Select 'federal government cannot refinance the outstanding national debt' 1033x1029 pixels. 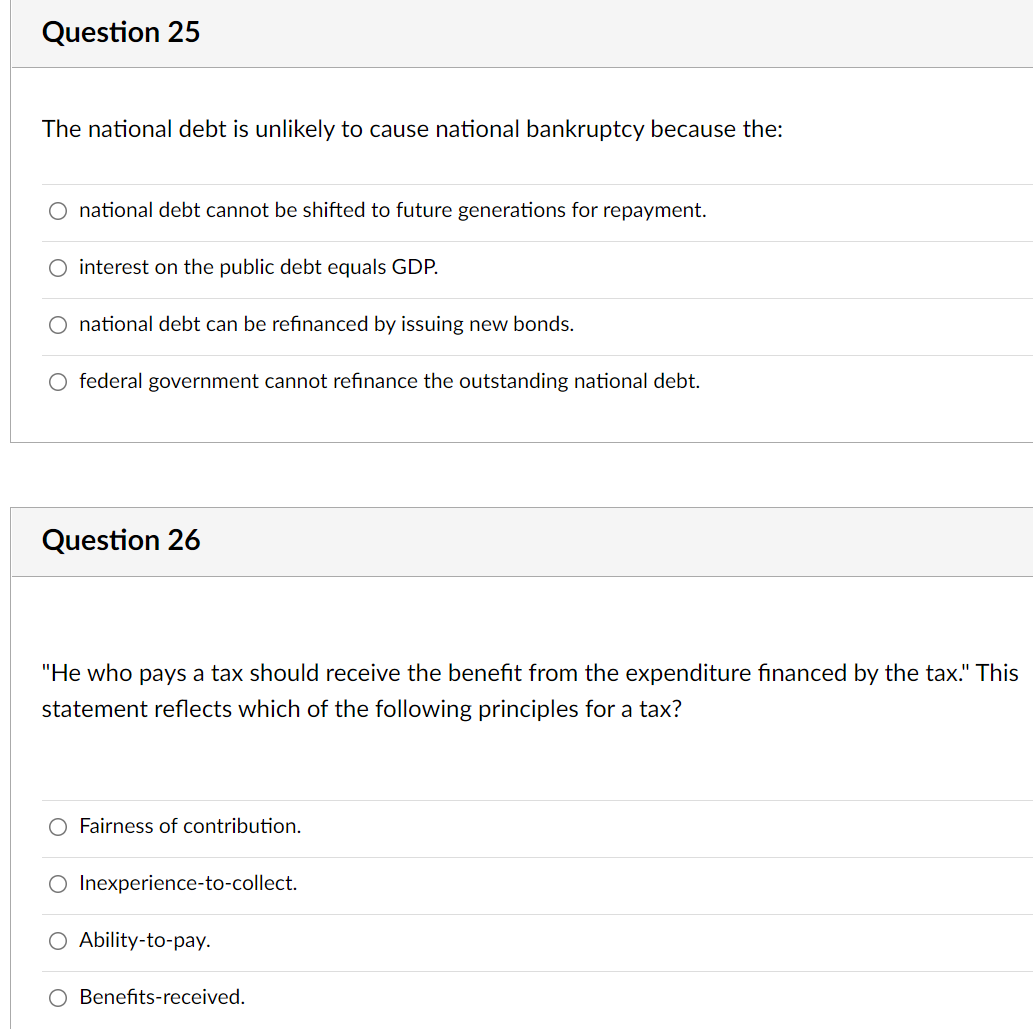[57, 381]
